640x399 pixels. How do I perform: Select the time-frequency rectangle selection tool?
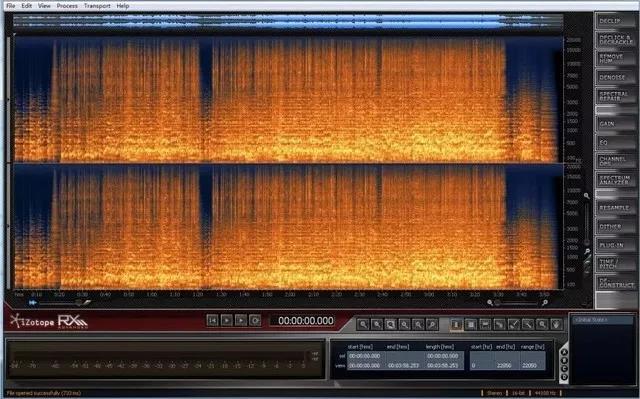[x=471, y=324]
